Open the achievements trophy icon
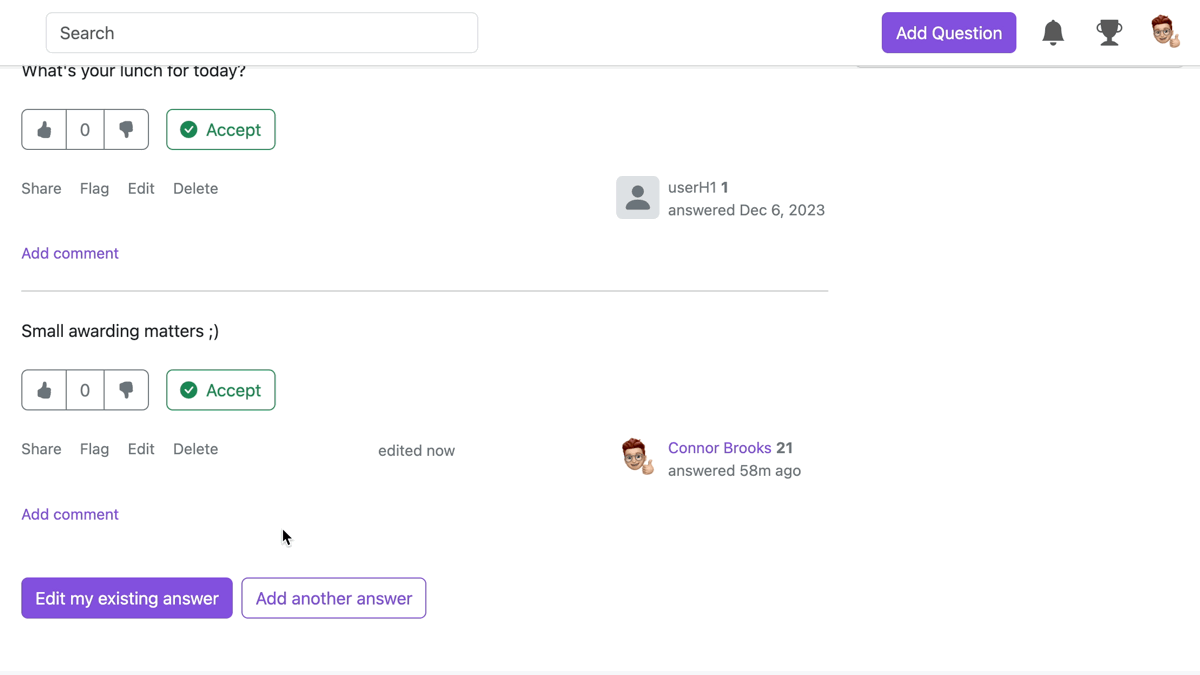This screenshot has height=675, width=1200. pyautogui.click(x=1109, y=33)
